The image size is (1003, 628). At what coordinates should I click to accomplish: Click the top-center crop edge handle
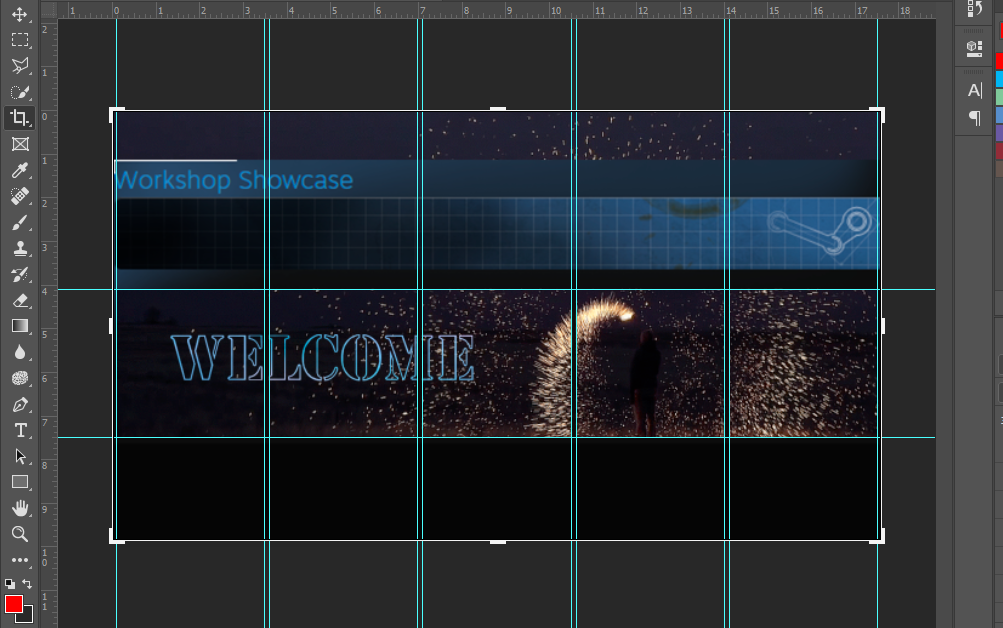click(498, 109)
